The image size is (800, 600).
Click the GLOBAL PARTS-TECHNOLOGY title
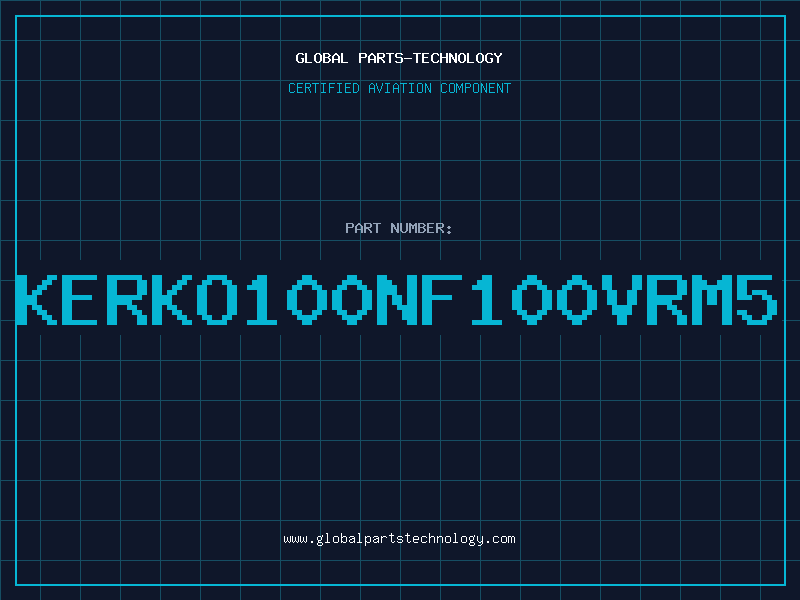point(399,58)
